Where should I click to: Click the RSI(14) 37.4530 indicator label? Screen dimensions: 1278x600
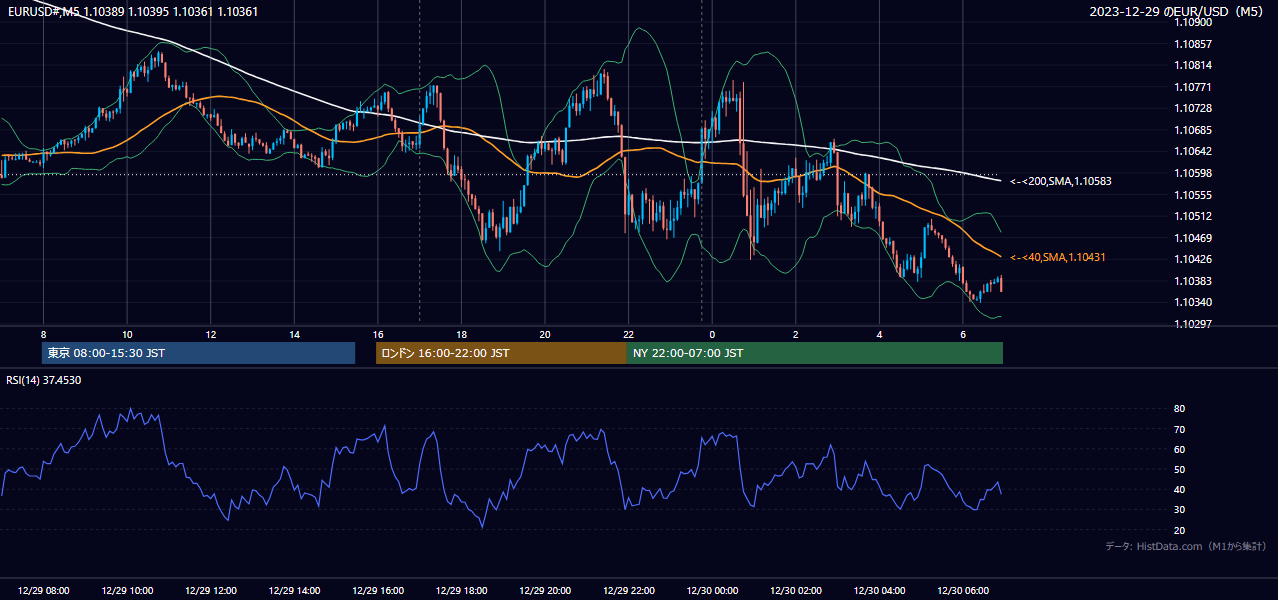coord(44,380)
